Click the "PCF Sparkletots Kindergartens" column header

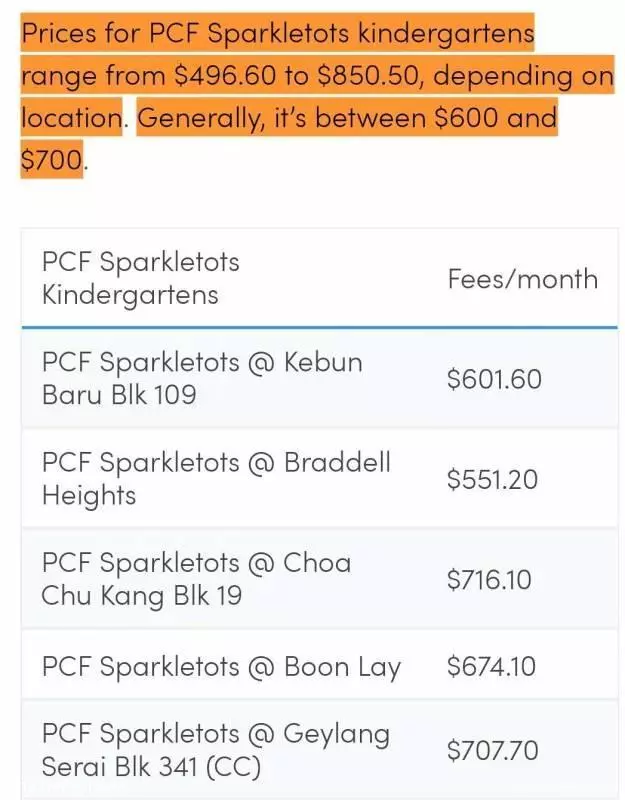coord(140,278)
